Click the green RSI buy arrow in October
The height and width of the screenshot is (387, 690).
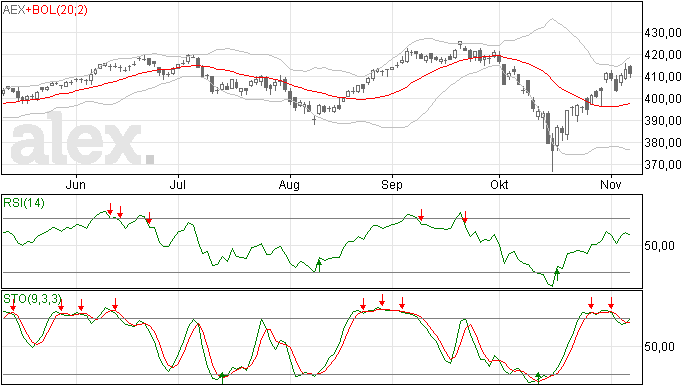coord(557,274)
